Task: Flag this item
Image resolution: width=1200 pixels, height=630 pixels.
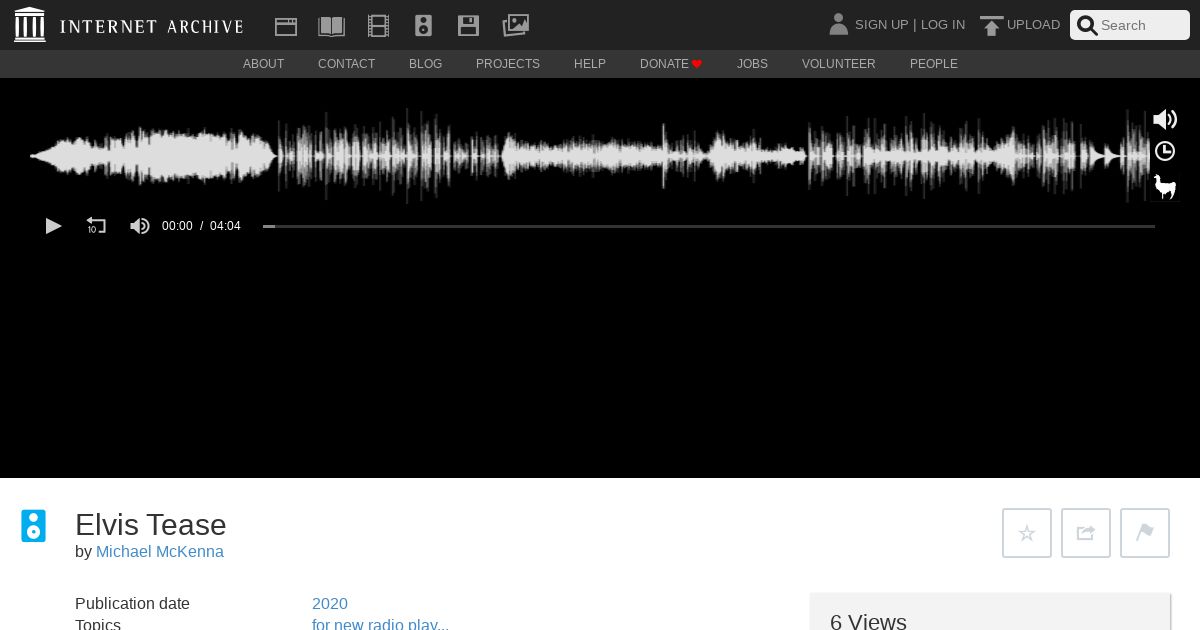Action: tap(1145, 533)
